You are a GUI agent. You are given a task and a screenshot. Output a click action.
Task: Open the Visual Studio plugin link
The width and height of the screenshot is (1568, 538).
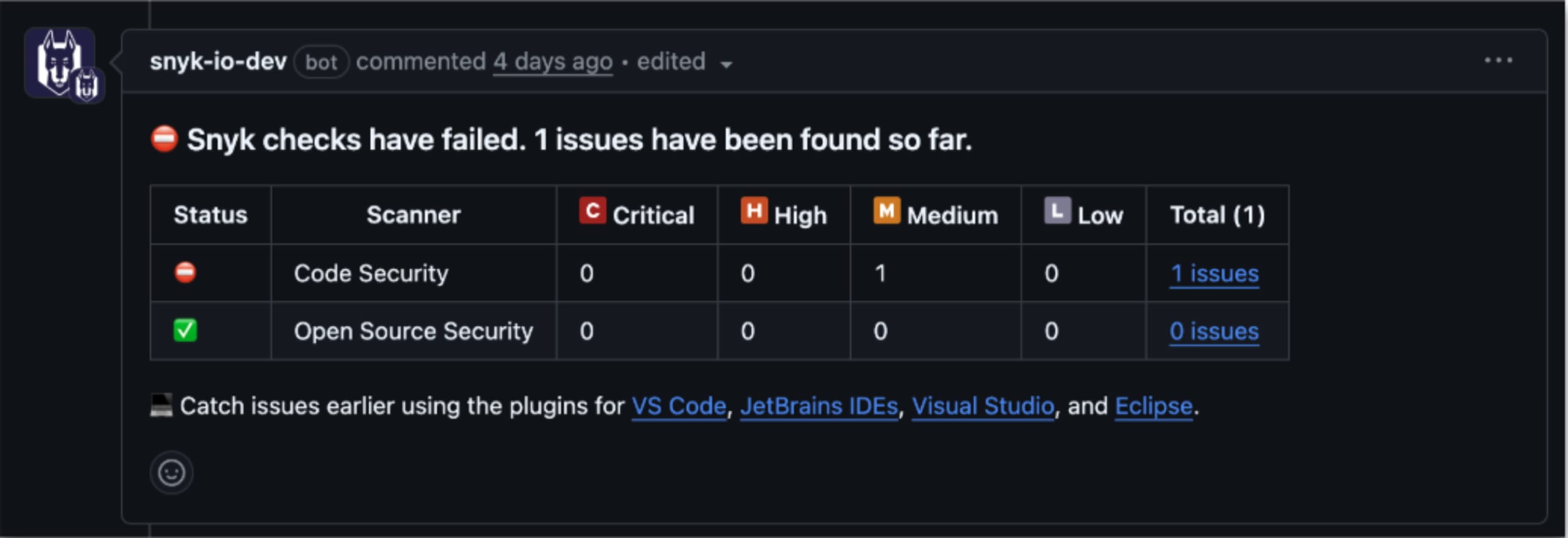coord(983,406)
